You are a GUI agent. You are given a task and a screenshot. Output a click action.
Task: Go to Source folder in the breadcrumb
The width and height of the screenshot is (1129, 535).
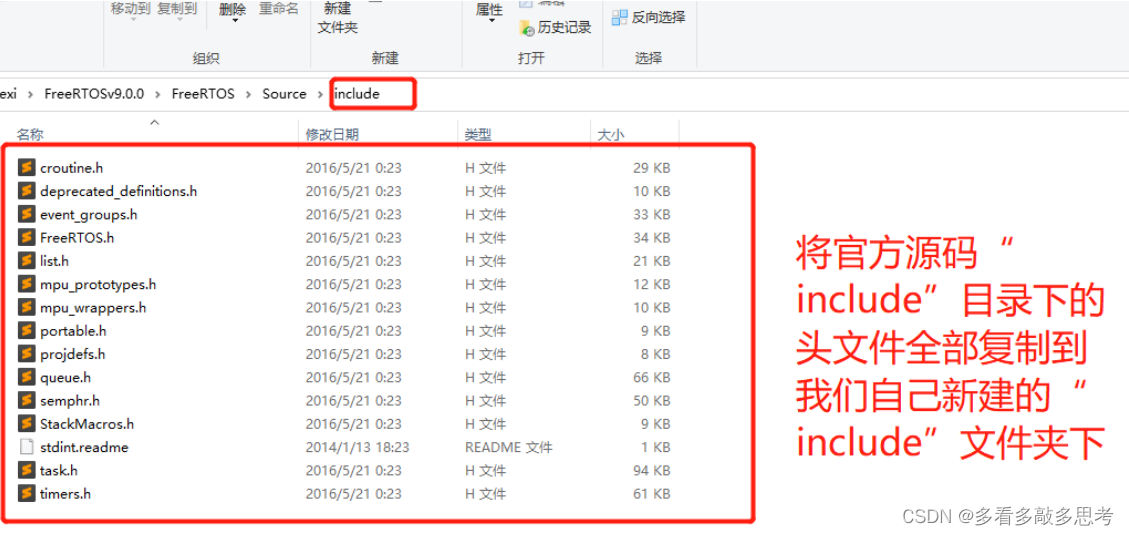coord(284,94)
